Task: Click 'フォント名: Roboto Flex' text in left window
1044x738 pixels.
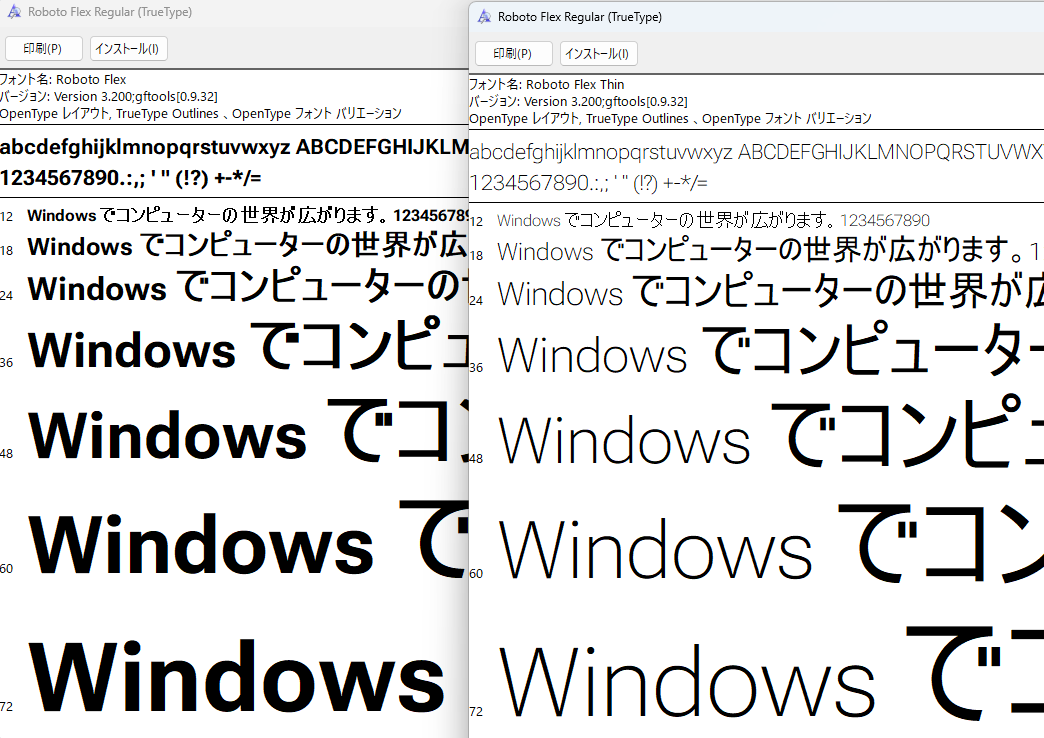Action: (63, 79)
